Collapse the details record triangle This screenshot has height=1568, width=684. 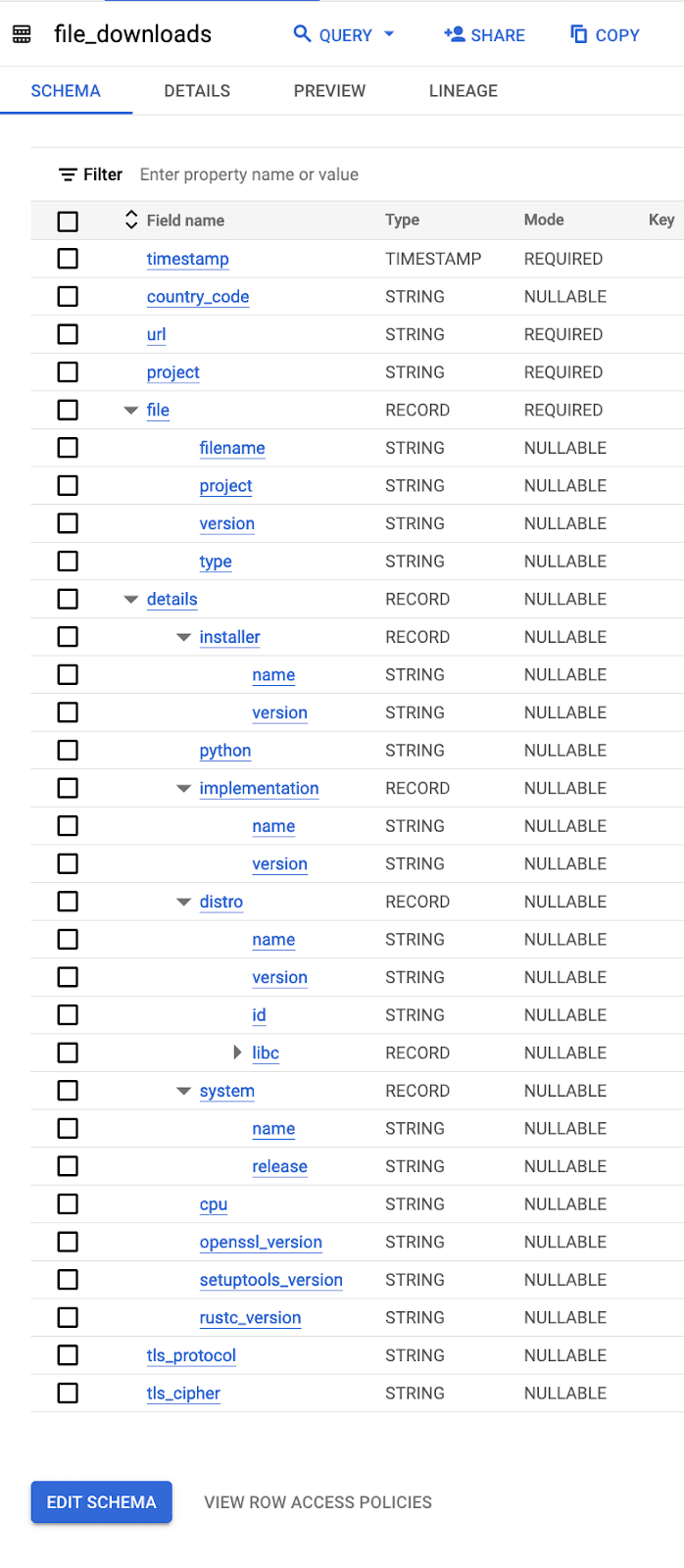point(131,599)
